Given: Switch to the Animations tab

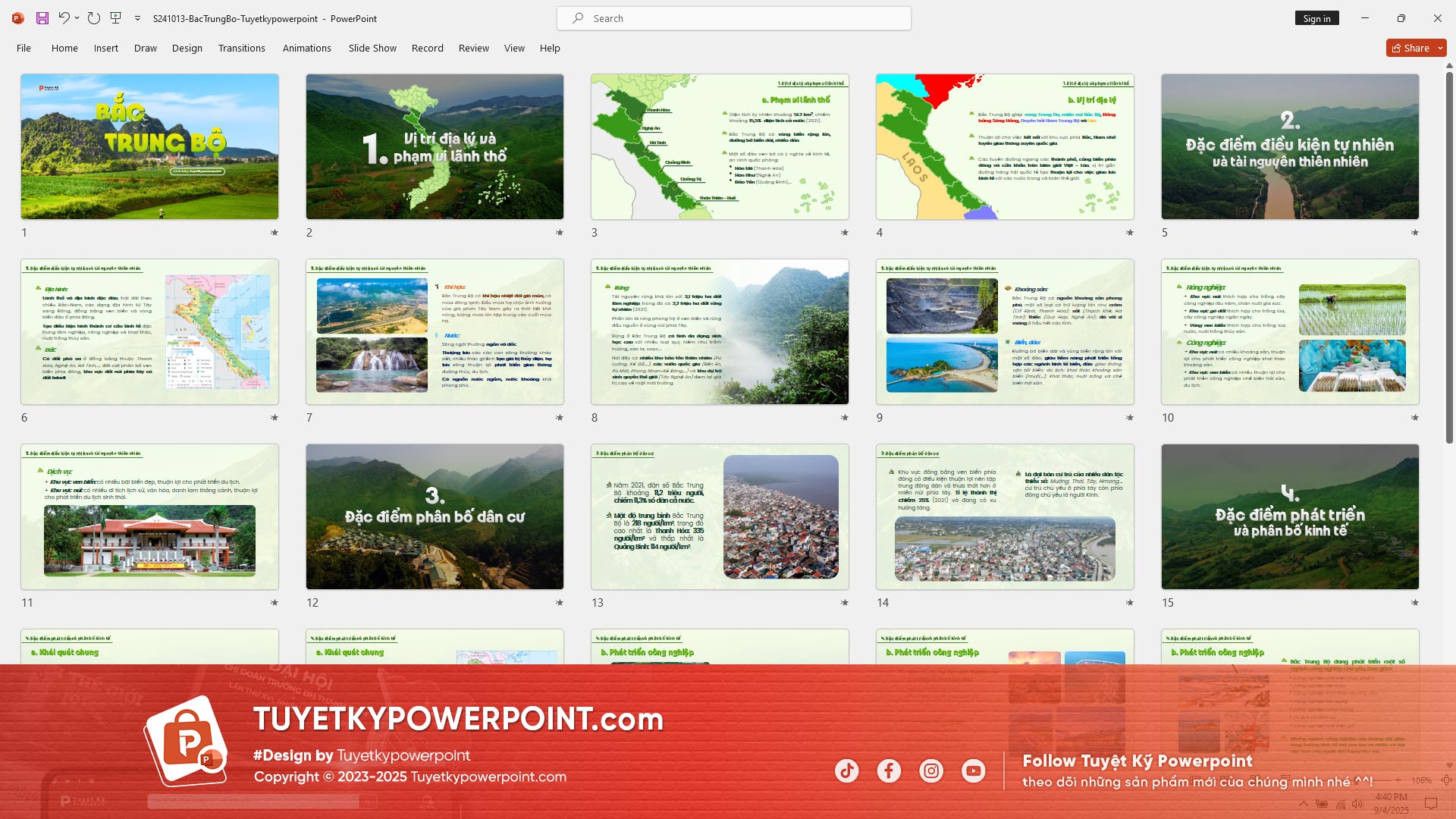Looking at the screenshot, I should point(307,48).
